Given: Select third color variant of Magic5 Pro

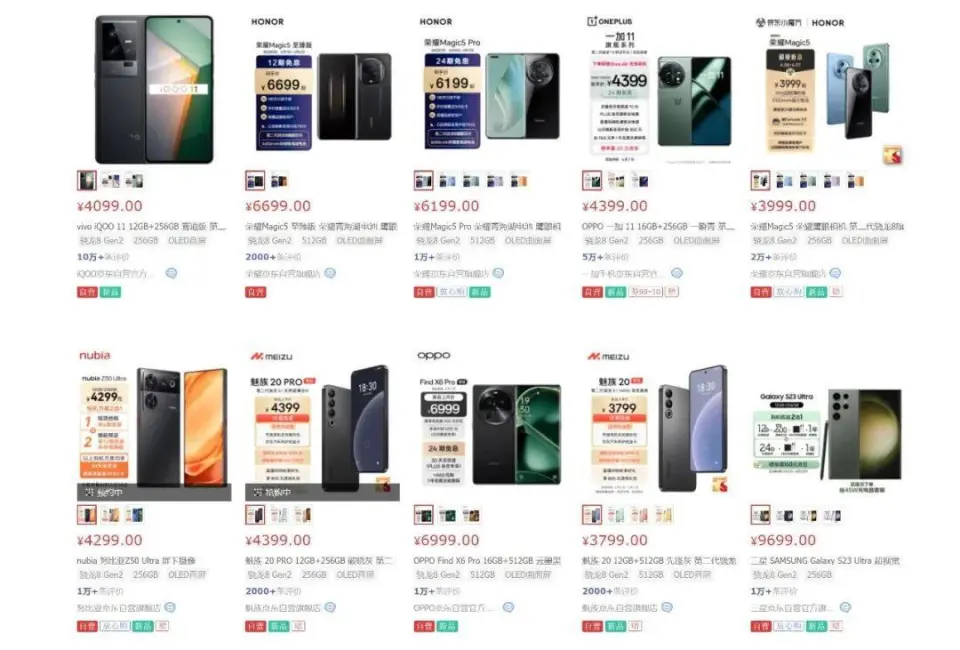Looking at the screenshot, I should pos(471,181).
